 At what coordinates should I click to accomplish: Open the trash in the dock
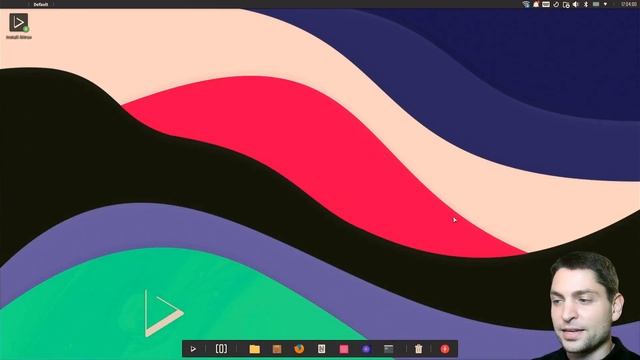click(419, 349)
